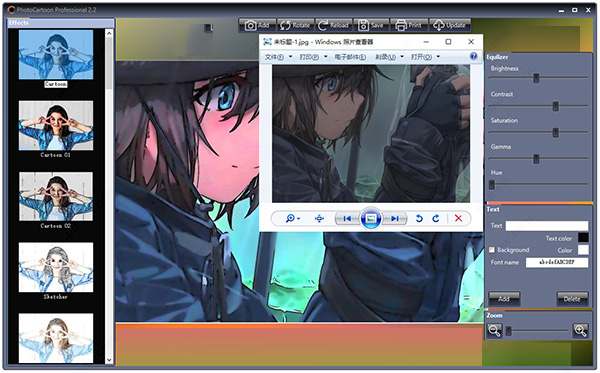This screenshot has height=373, width=600.
Task: Rotate the image with Rotate button
Action: point(295,25)
